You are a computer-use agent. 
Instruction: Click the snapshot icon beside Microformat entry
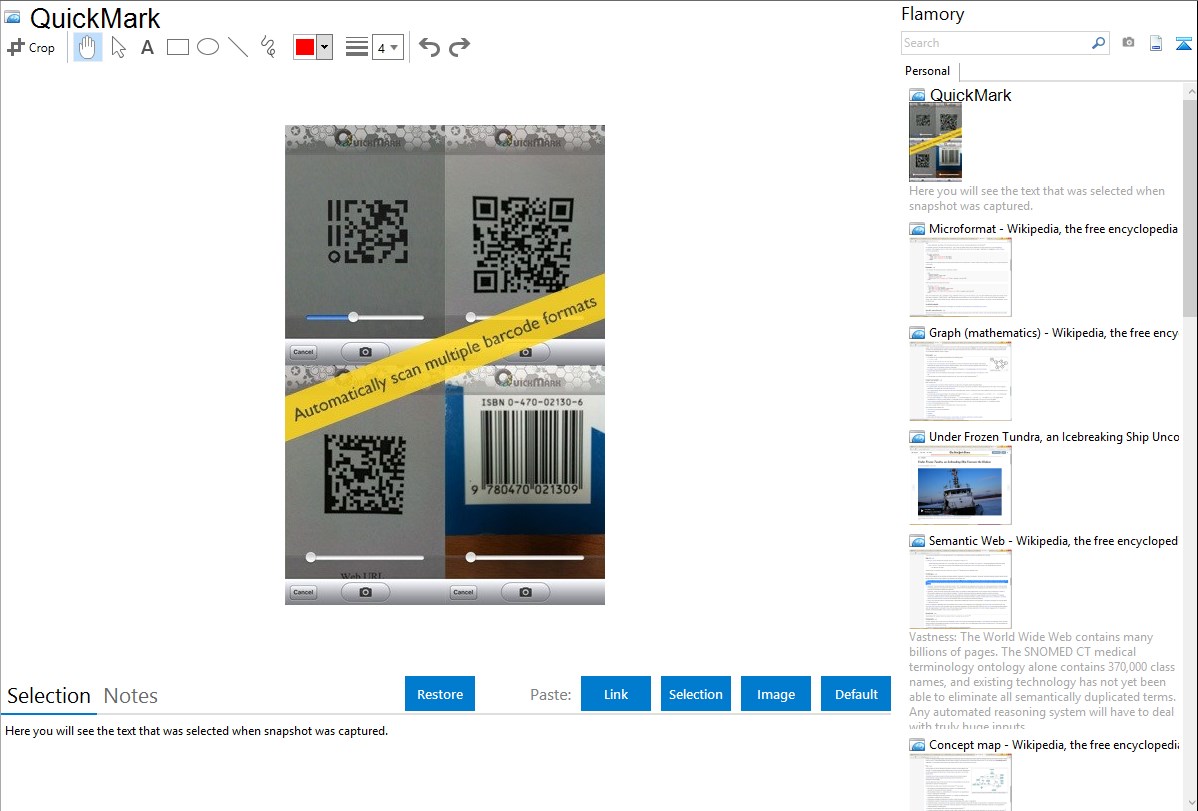coord(917,229)
